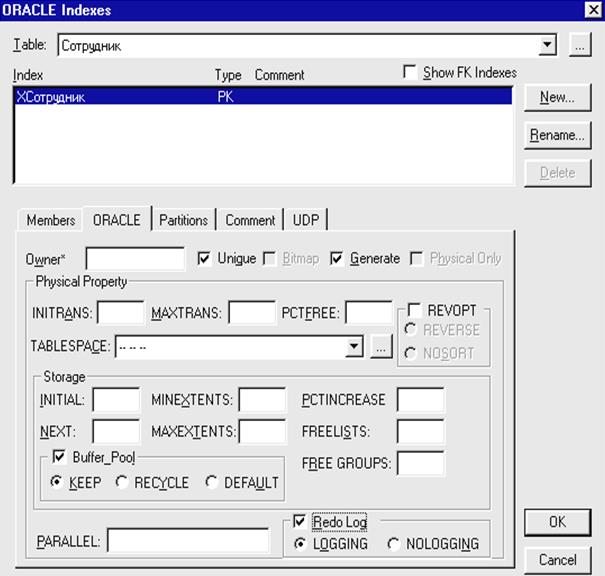This screenshot has height=576, width=605.
Task: Click the Rename... button
Action: pos(557,135)
